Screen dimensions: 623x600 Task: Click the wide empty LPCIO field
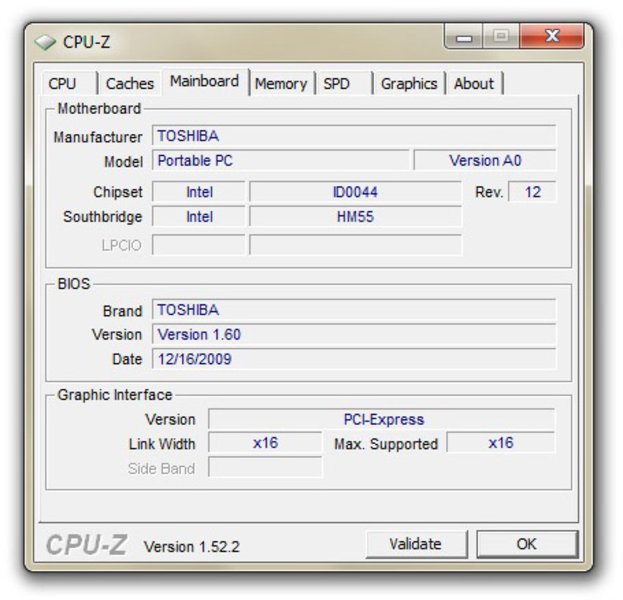tap(355, 245)
